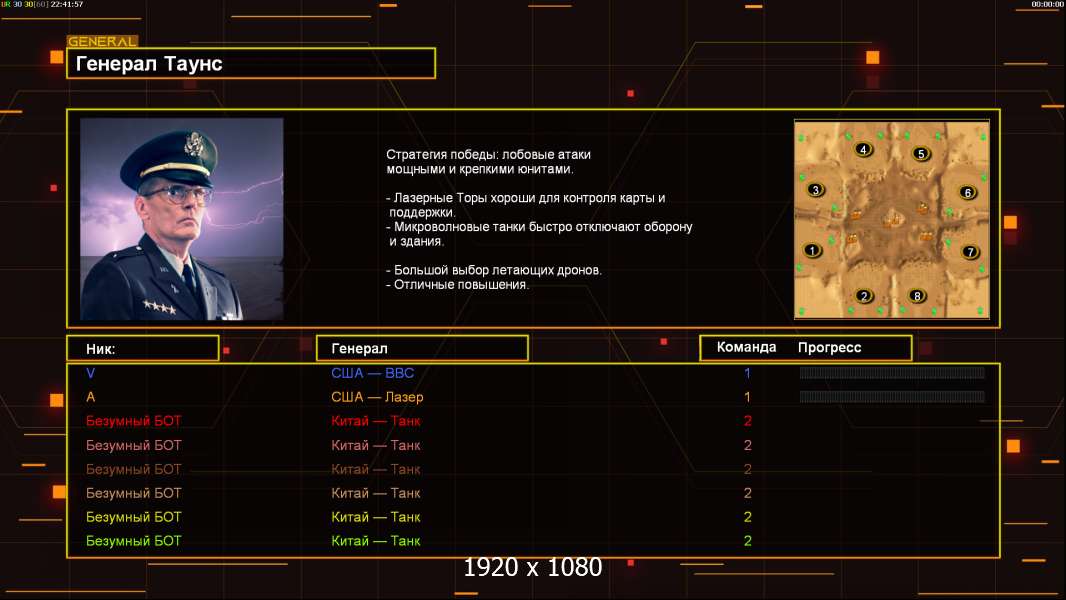1066x600 pixels.
Task: Click start position 5 on the minimap
Action: (x=921, y=154)
